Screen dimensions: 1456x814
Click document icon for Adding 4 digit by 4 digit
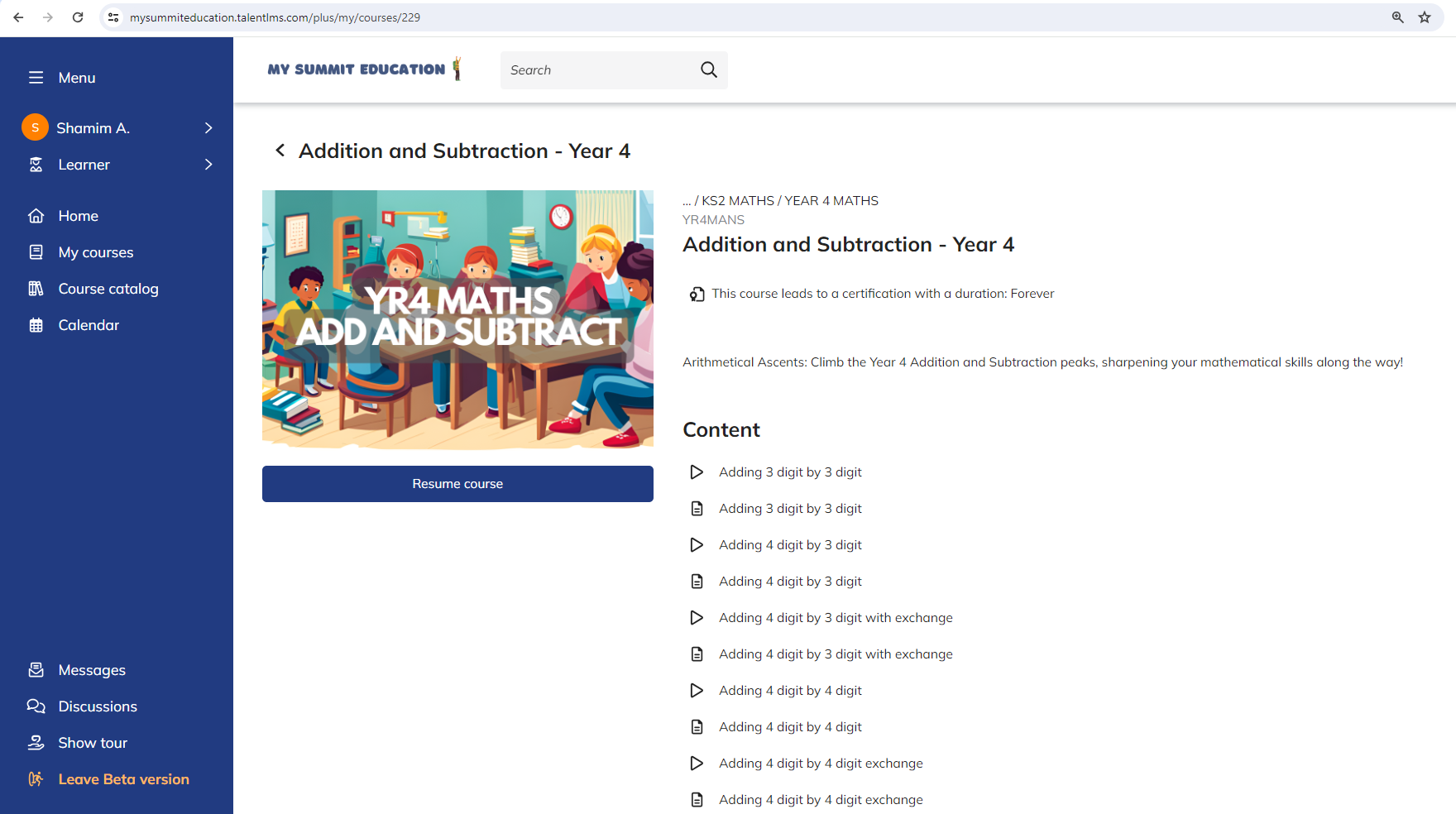click(x=697, y=727)
